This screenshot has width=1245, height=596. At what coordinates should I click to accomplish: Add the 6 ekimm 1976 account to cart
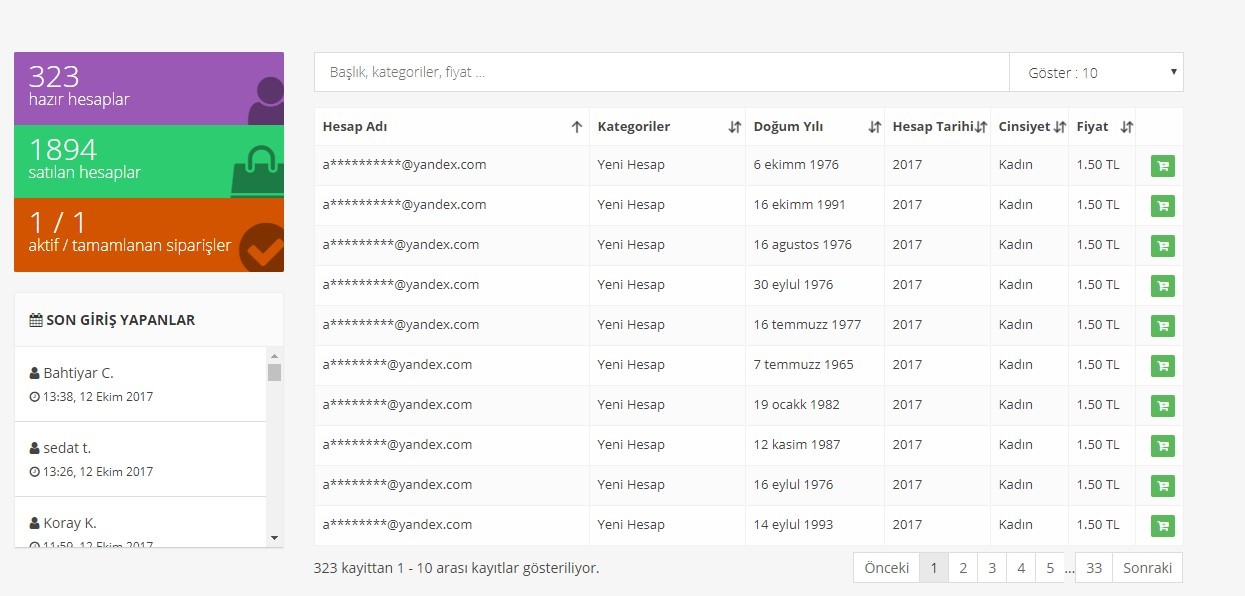(x=1163, y=166)
